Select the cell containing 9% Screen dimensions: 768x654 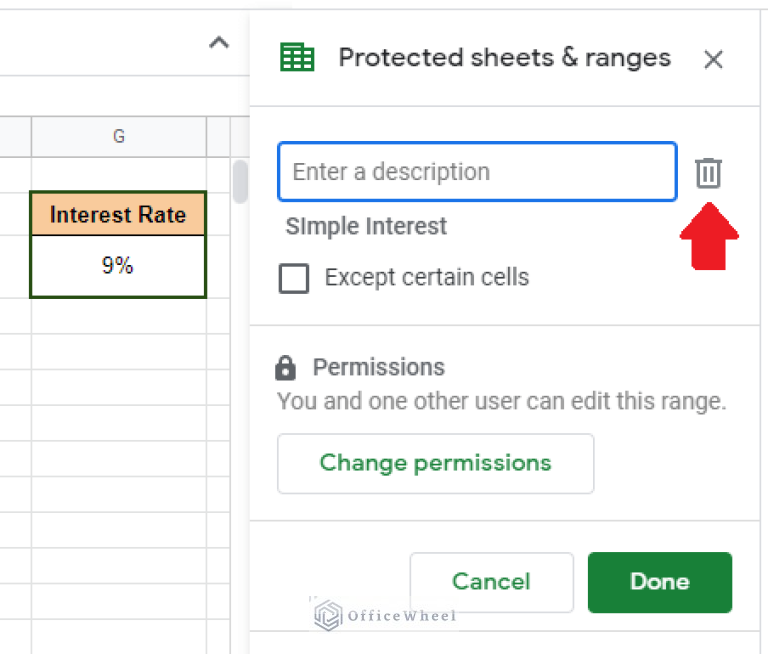[118, 267]
